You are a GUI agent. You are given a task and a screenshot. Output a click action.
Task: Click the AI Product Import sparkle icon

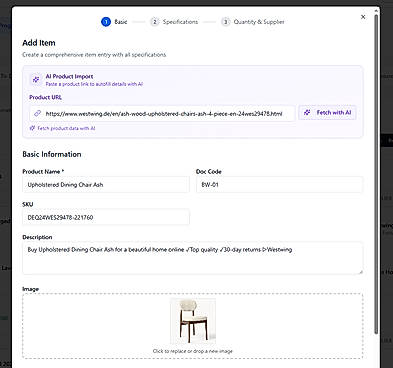click(36, 79)
